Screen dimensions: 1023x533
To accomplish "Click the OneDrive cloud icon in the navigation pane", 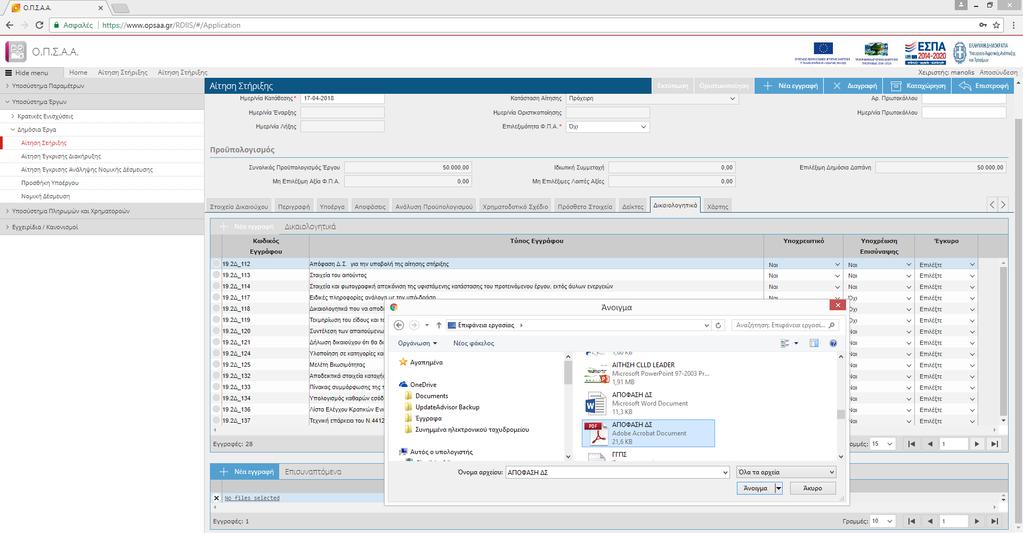I will [403, 385].
